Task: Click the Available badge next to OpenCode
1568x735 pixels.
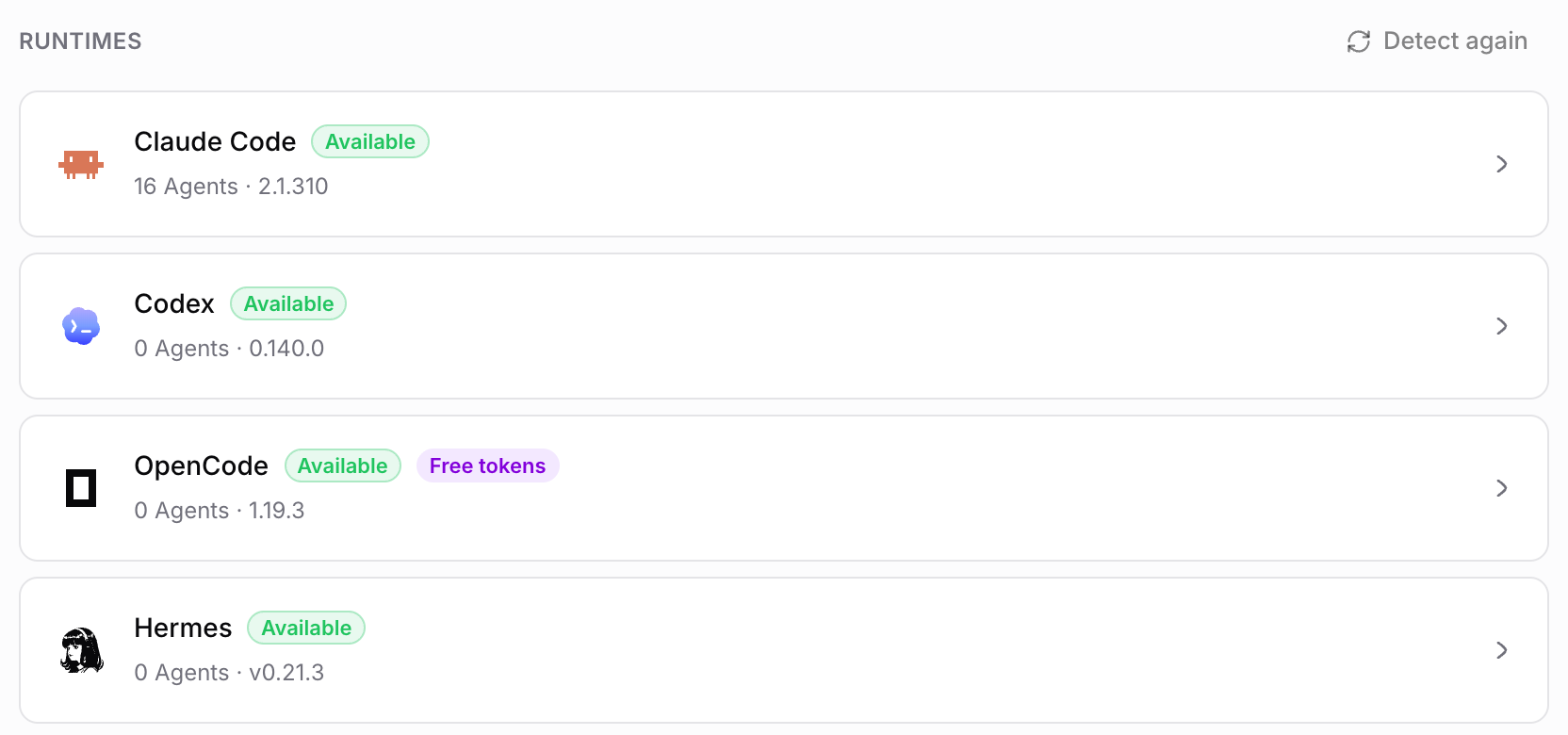Action: [x=343, y=465]
